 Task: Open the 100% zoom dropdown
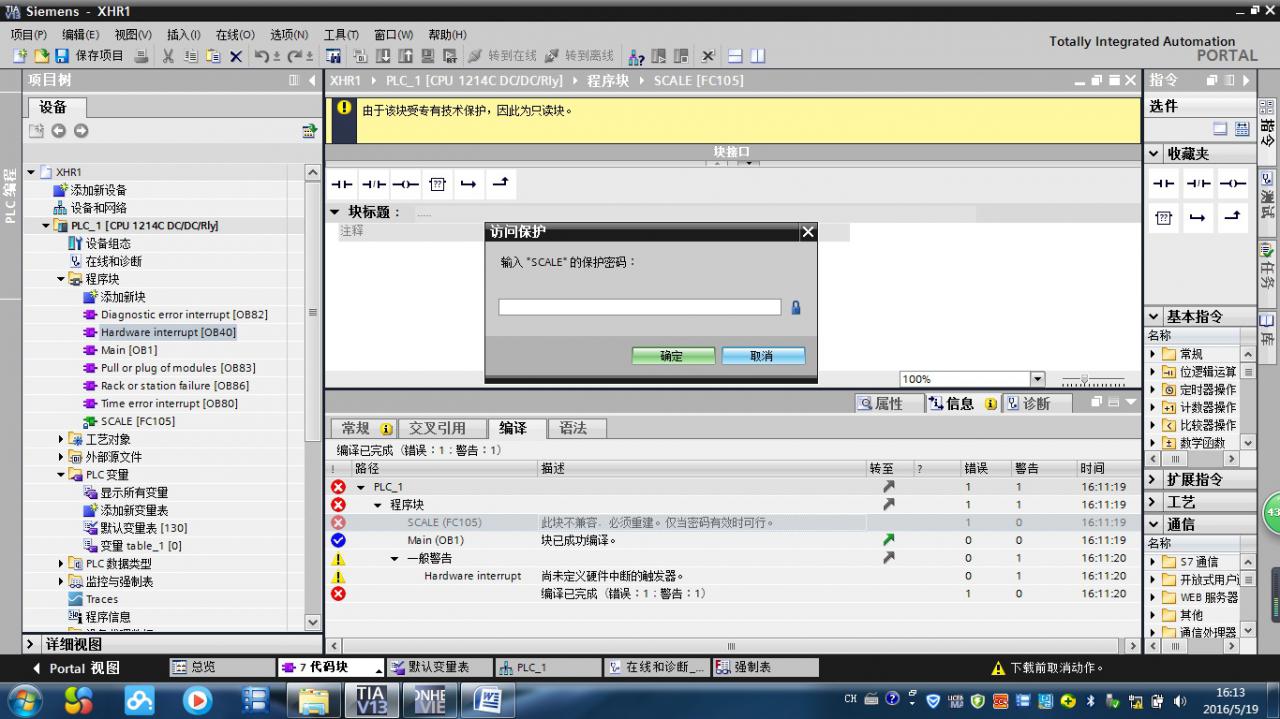[x=1037, y=379]
